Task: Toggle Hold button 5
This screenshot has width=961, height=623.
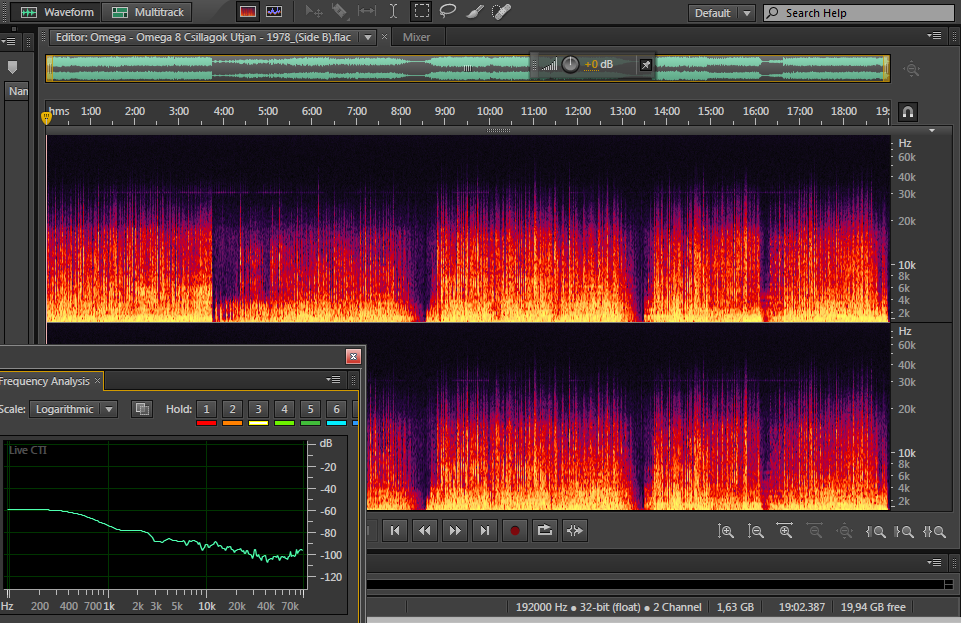Action: click(311, 409)
